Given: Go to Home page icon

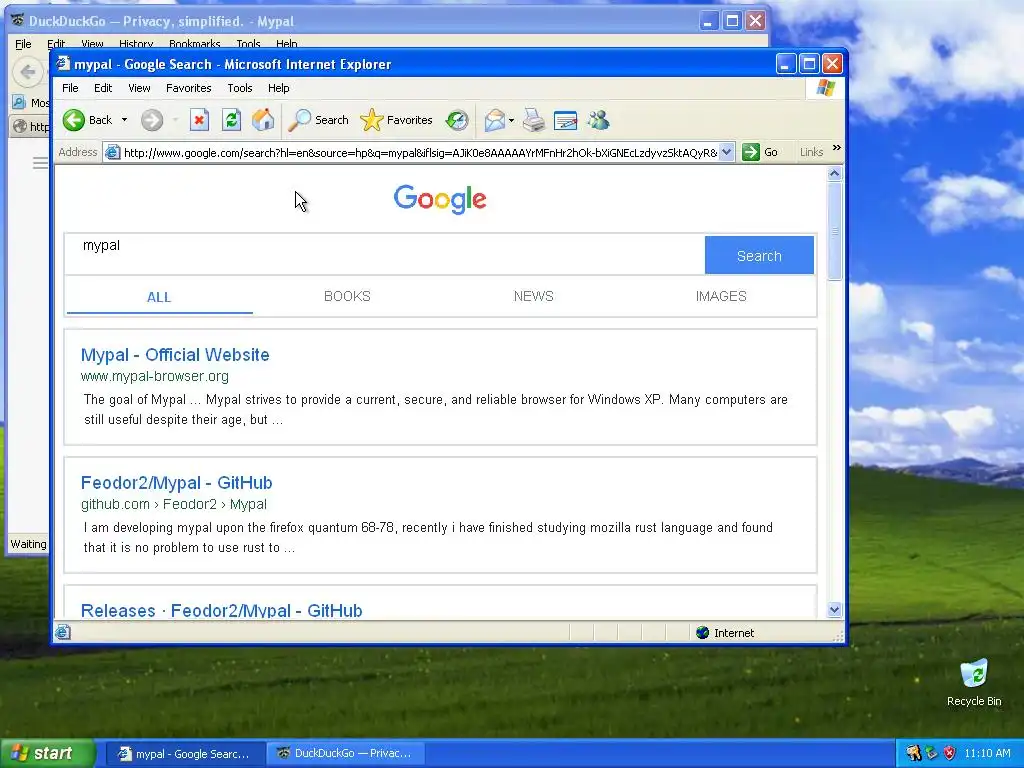Looking at the screenshot, I should click(263, 120).
